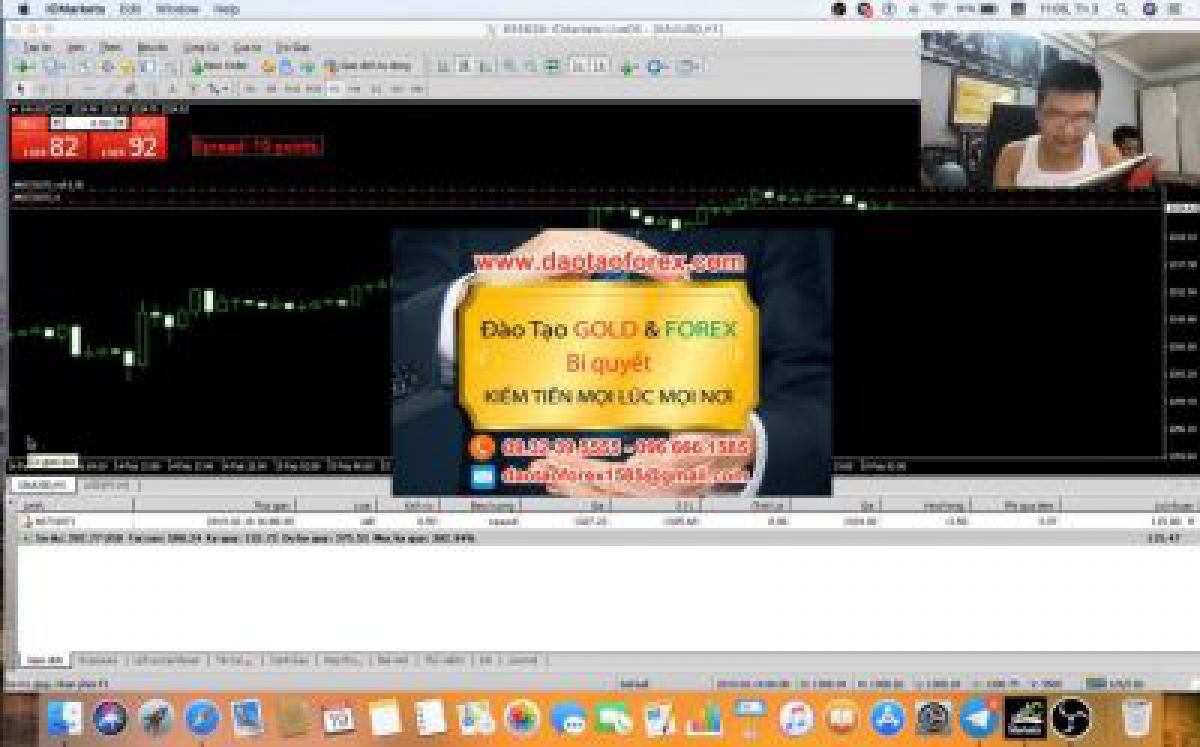This screenshot has height=747, width=1200.
Task: Open the periodicity clock dropdown
Action: click(x=656, y=67)
